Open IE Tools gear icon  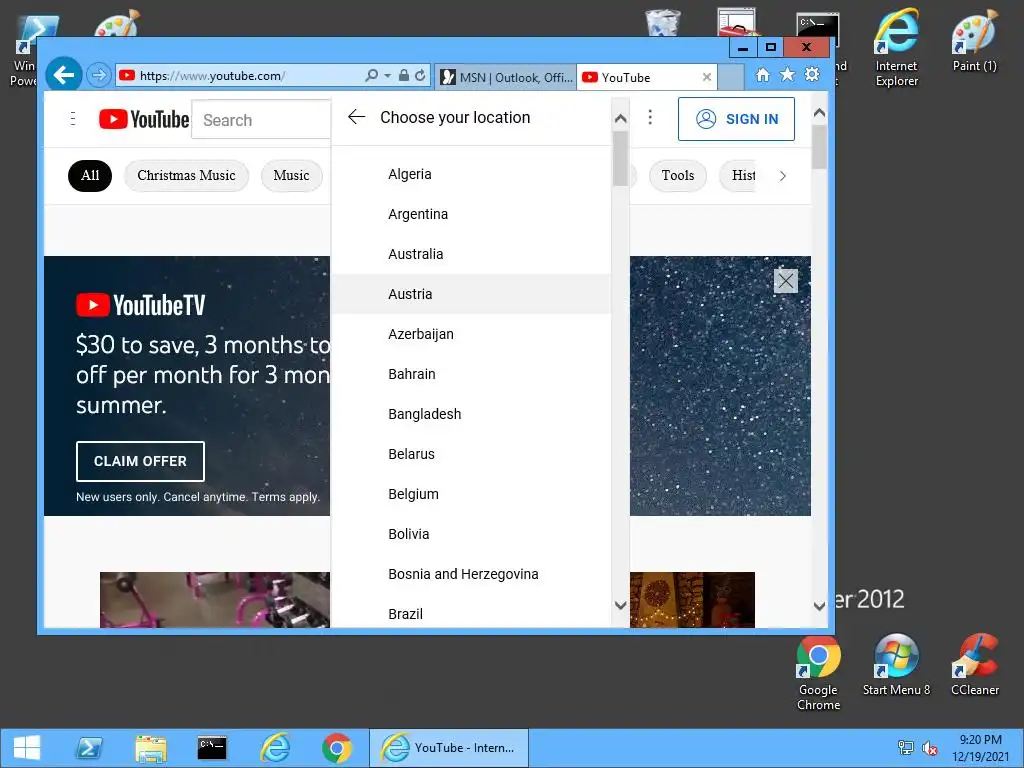coord(812,74)
